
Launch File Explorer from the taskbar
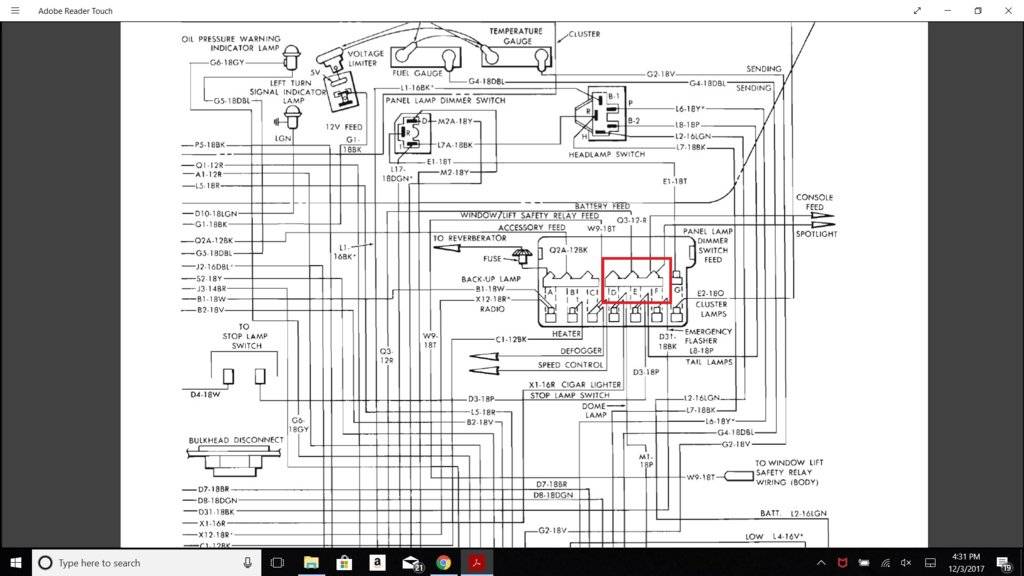(x=311, y=562)
